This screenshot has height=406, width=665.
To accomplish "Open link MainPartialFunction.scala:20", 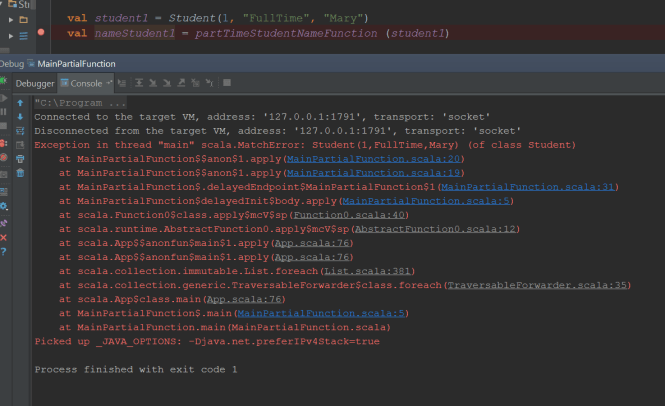I will coord(373,159).
